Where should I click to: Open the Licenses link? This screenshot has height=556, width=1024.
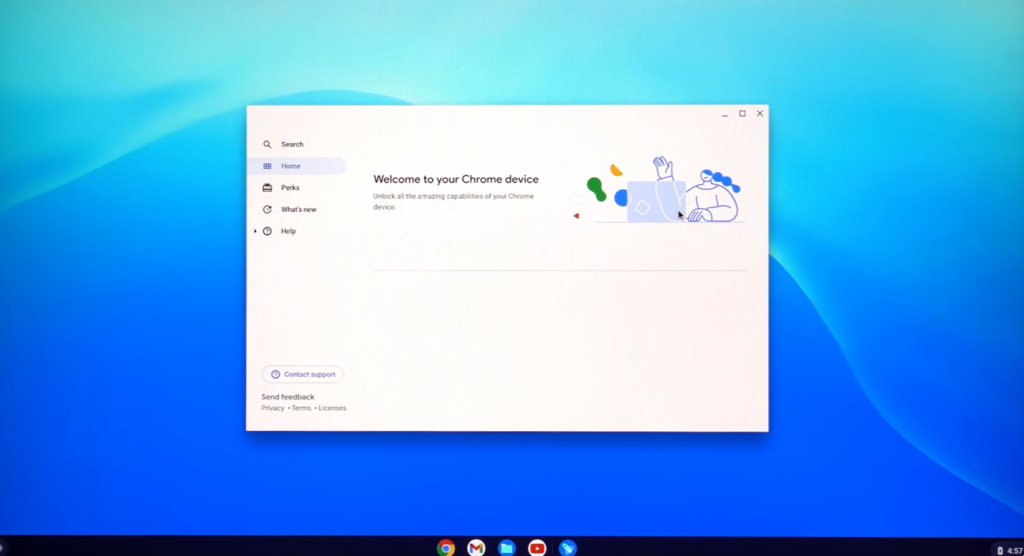[332, 408]
